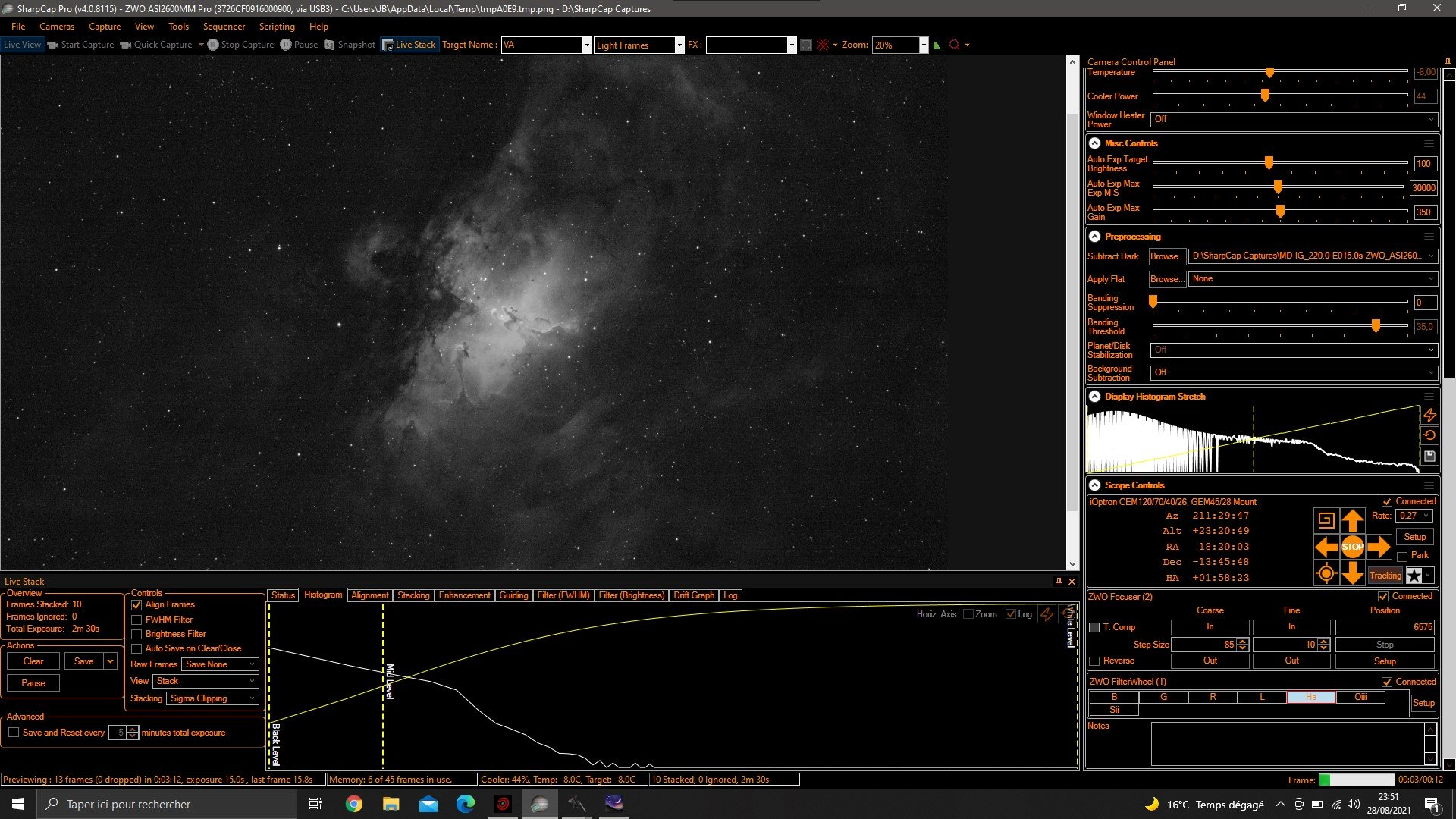Click the Tracking button in Scope Controls
Screen dimensions: 1456x819
1385,576
